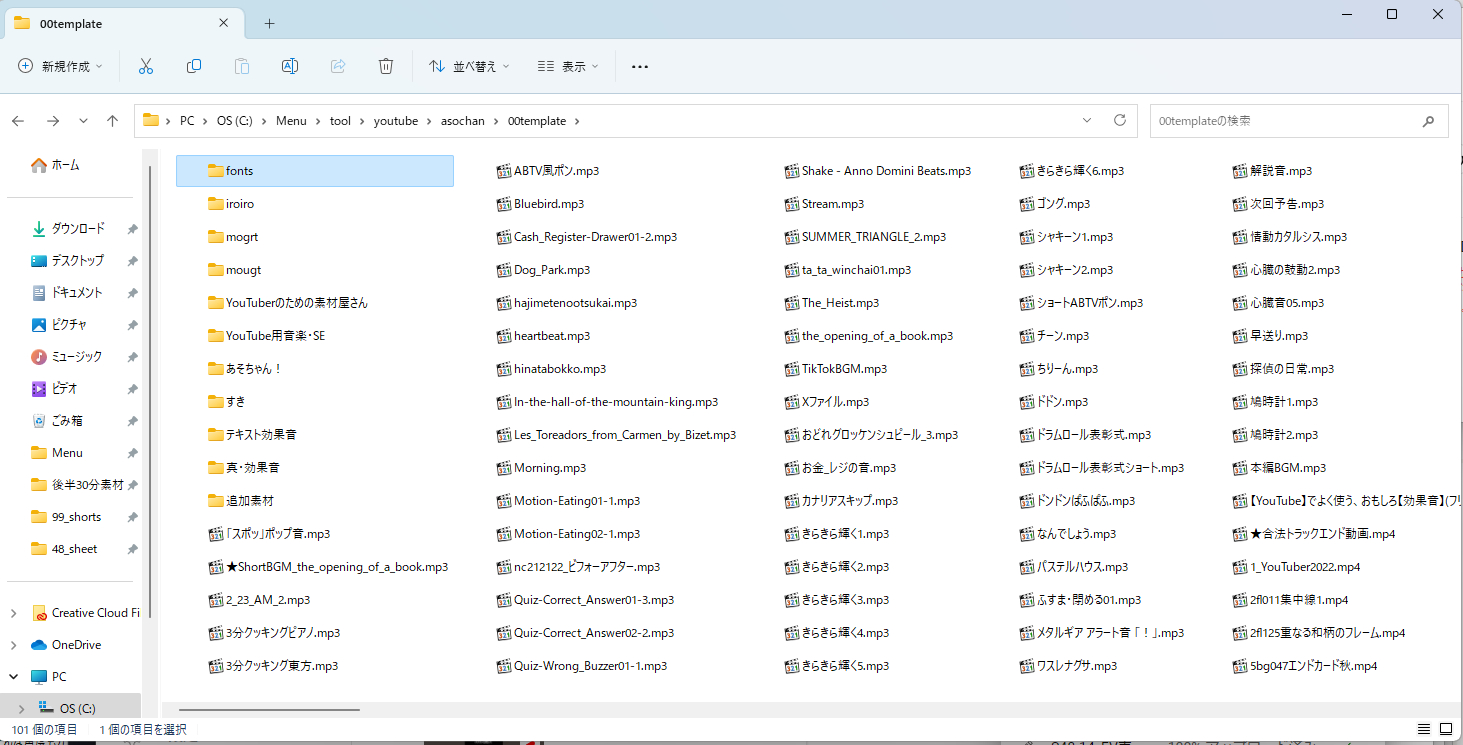Open the 表示 view dropdown
The width and height of the screenshot is (1463, 745).
(x=568, y=66)
